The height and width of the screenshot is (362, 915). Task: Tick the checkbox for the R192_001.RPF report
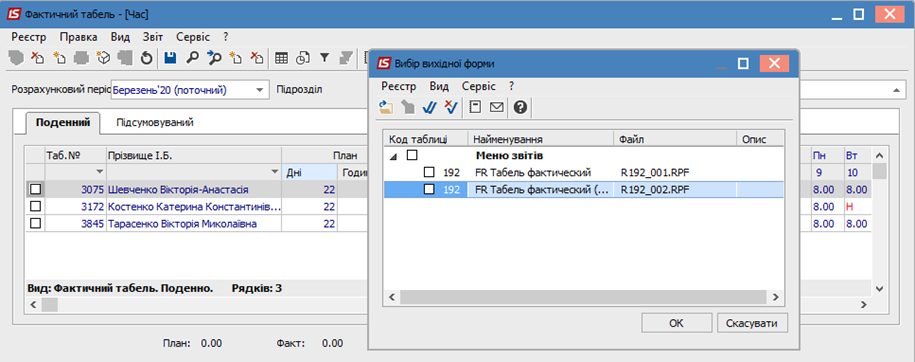[x=429, y=172]
